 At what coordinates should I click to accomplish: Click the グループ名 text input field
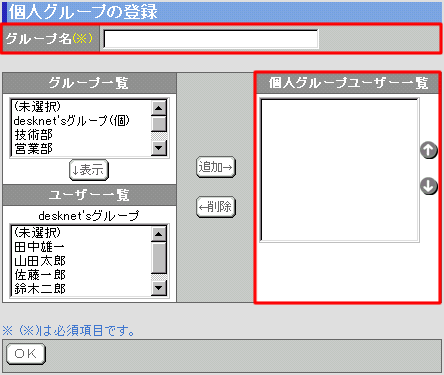[x=211, y=39]
